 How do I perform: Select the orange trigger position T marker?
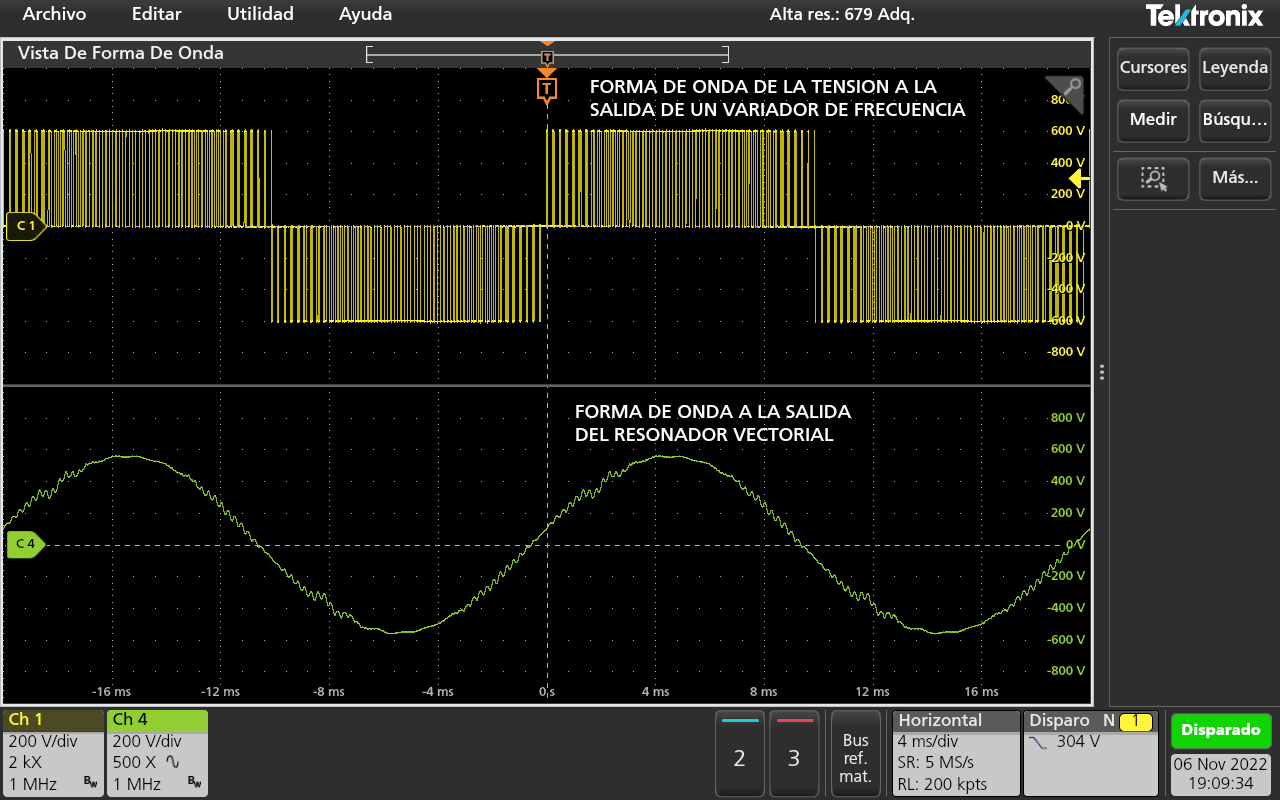click(x=546, y=89)
